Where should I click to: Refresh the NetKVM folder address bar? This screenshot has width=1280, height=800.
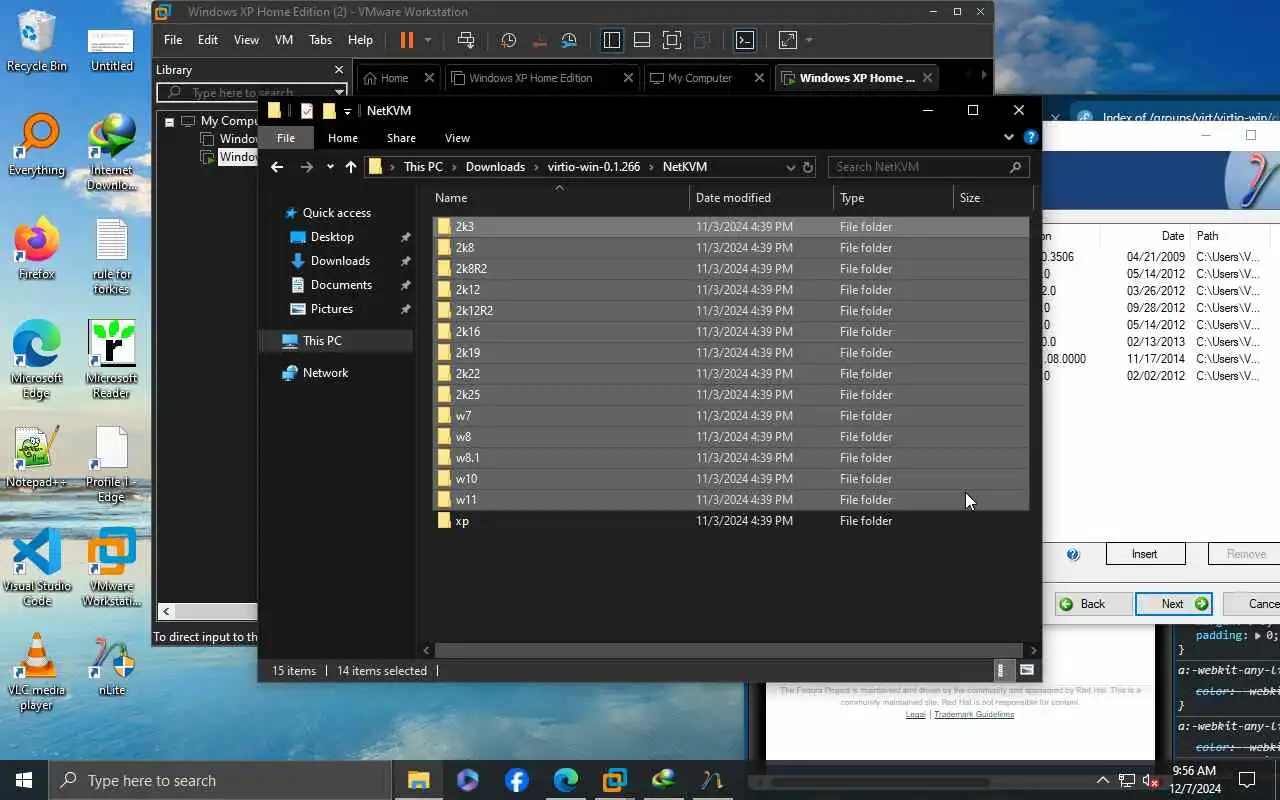[x=808, y=167]
